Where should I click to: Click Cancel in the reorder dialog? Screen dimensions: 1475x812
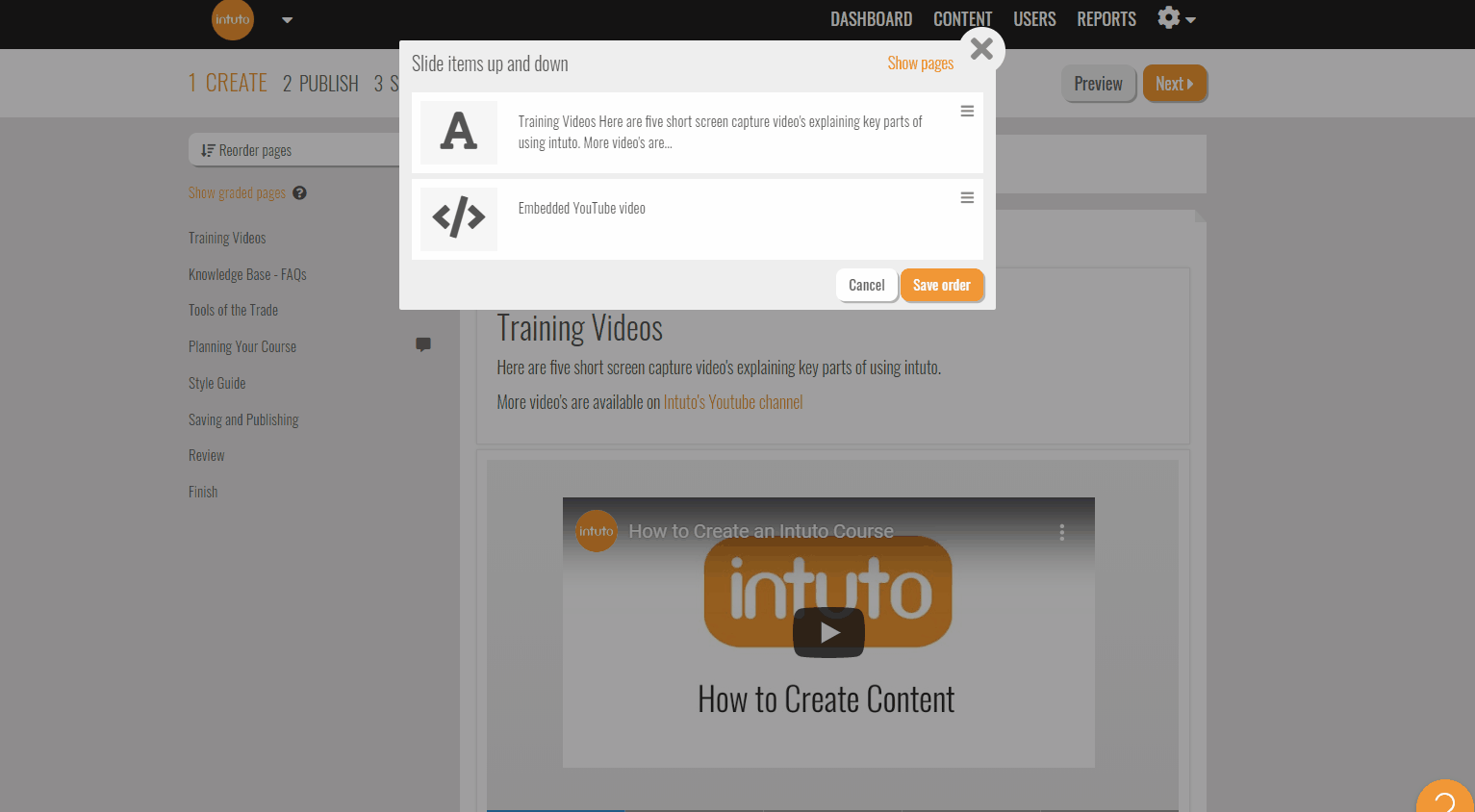click(x=867, y=285)
